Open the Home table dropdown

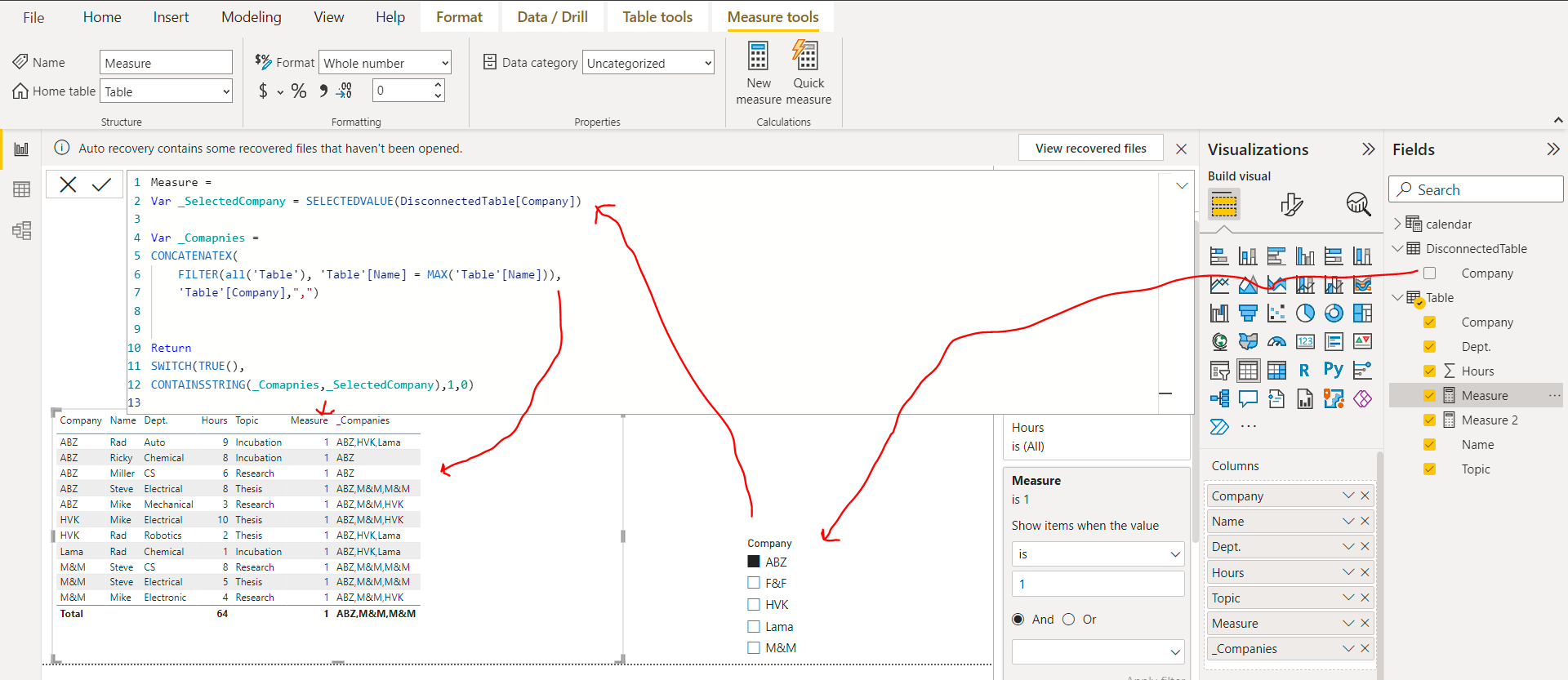coord(167,91)
